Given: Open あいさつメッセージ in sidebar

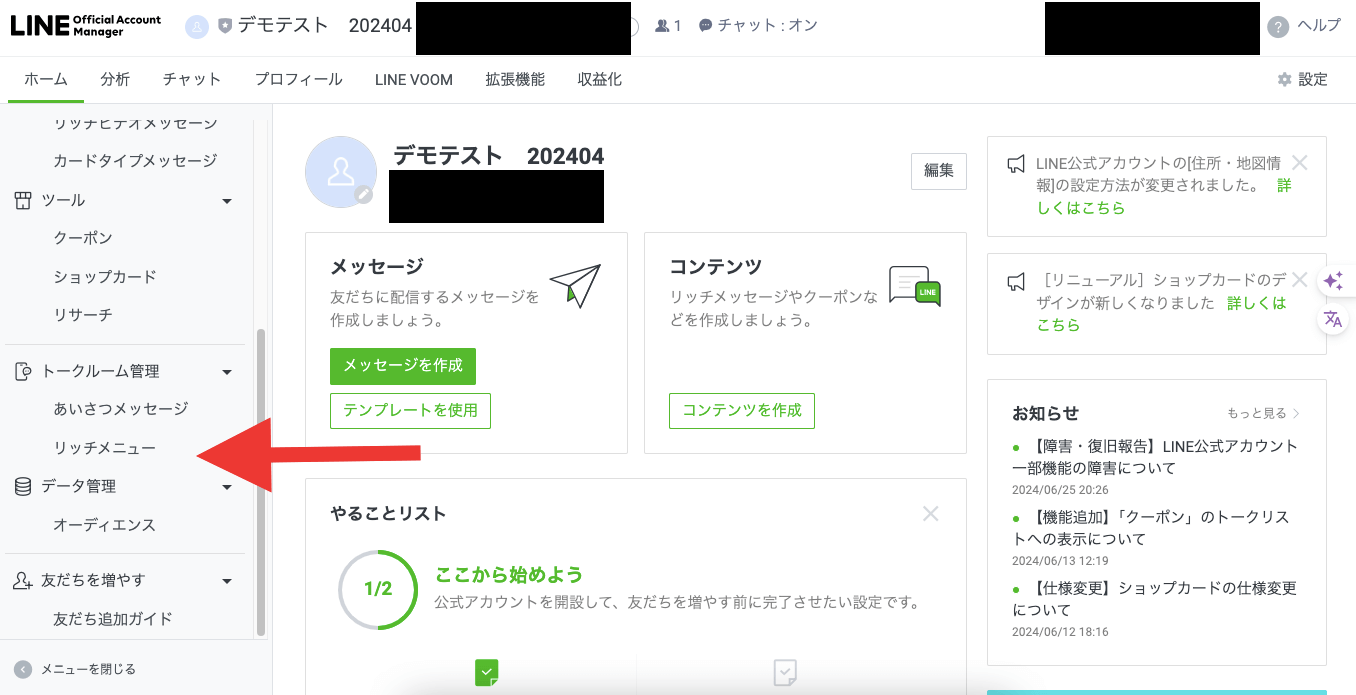Looking at the screenshot, I should [x=120, y=409].
